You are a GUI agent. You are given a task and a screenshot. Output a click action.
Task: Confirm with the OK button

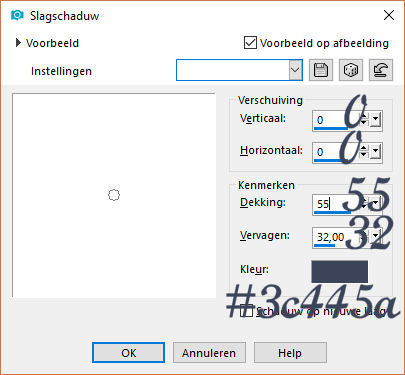pos(128,353)
